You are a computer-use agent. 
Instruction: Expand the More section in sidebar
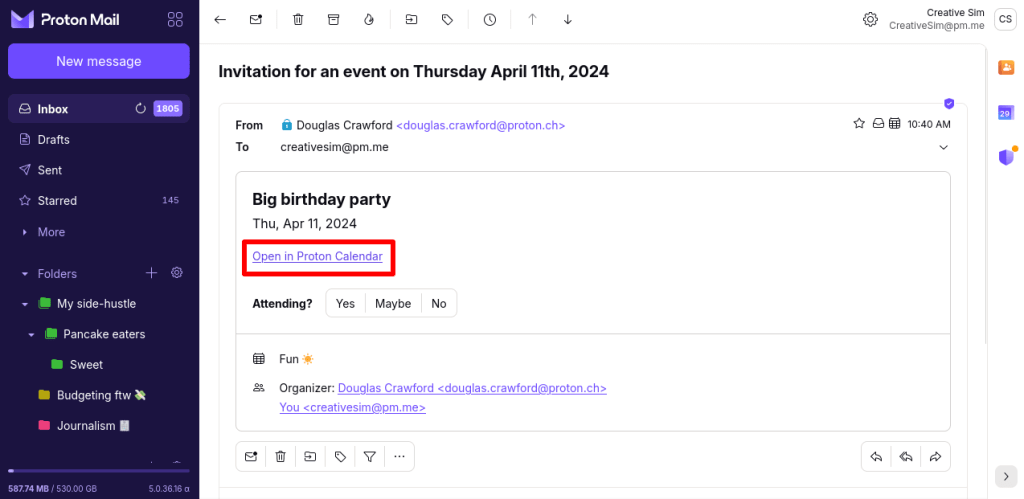50,232
